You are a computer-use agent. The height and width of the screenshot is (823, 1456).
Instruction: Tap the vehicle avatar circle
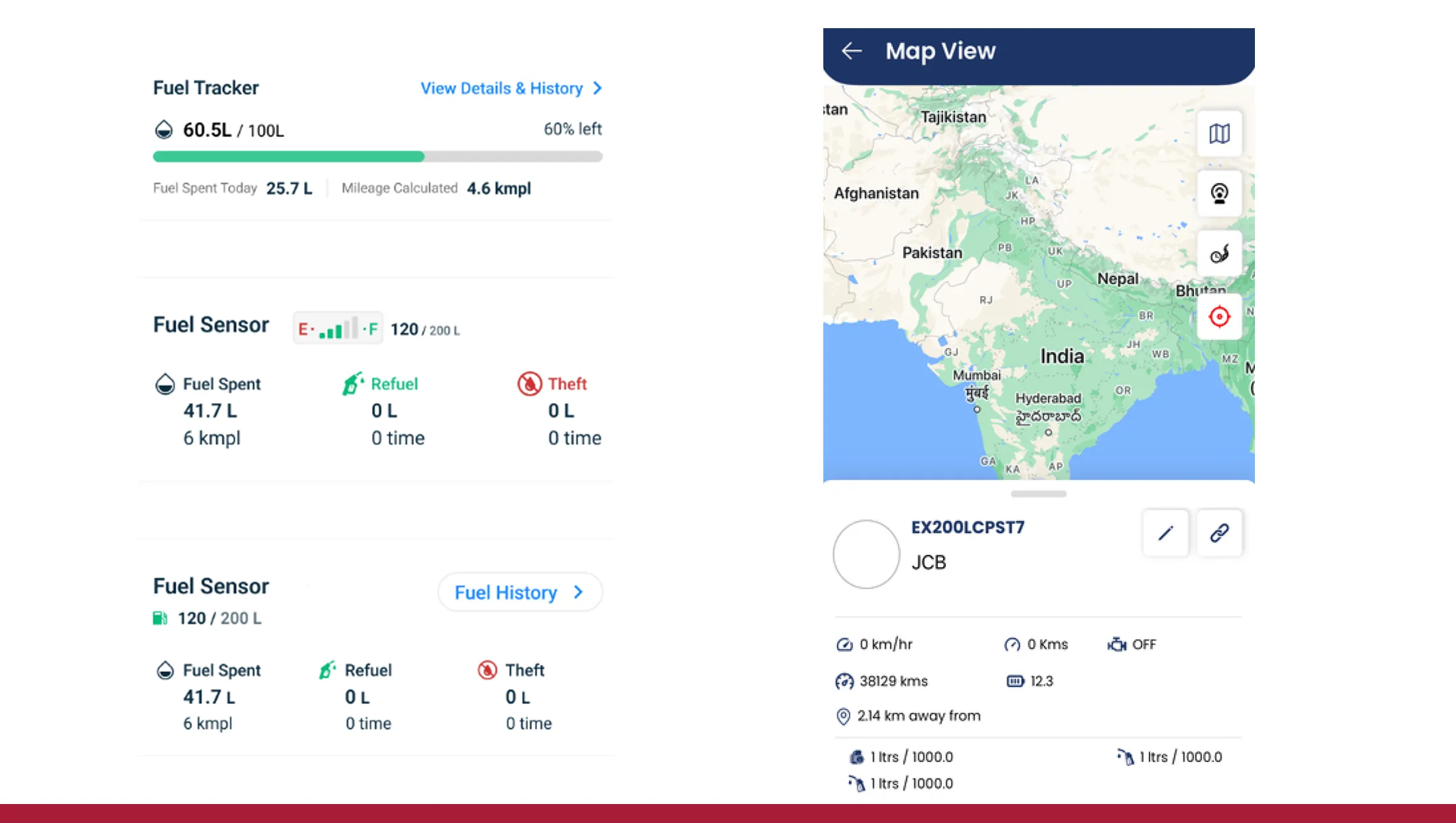point(866,554)
